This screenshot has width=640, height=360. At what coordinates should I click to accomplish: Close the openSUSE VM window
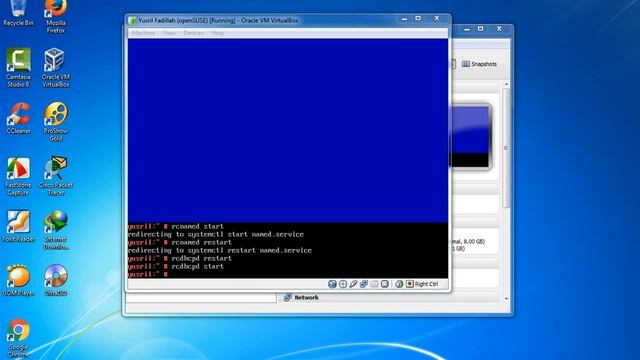(437, 19)
